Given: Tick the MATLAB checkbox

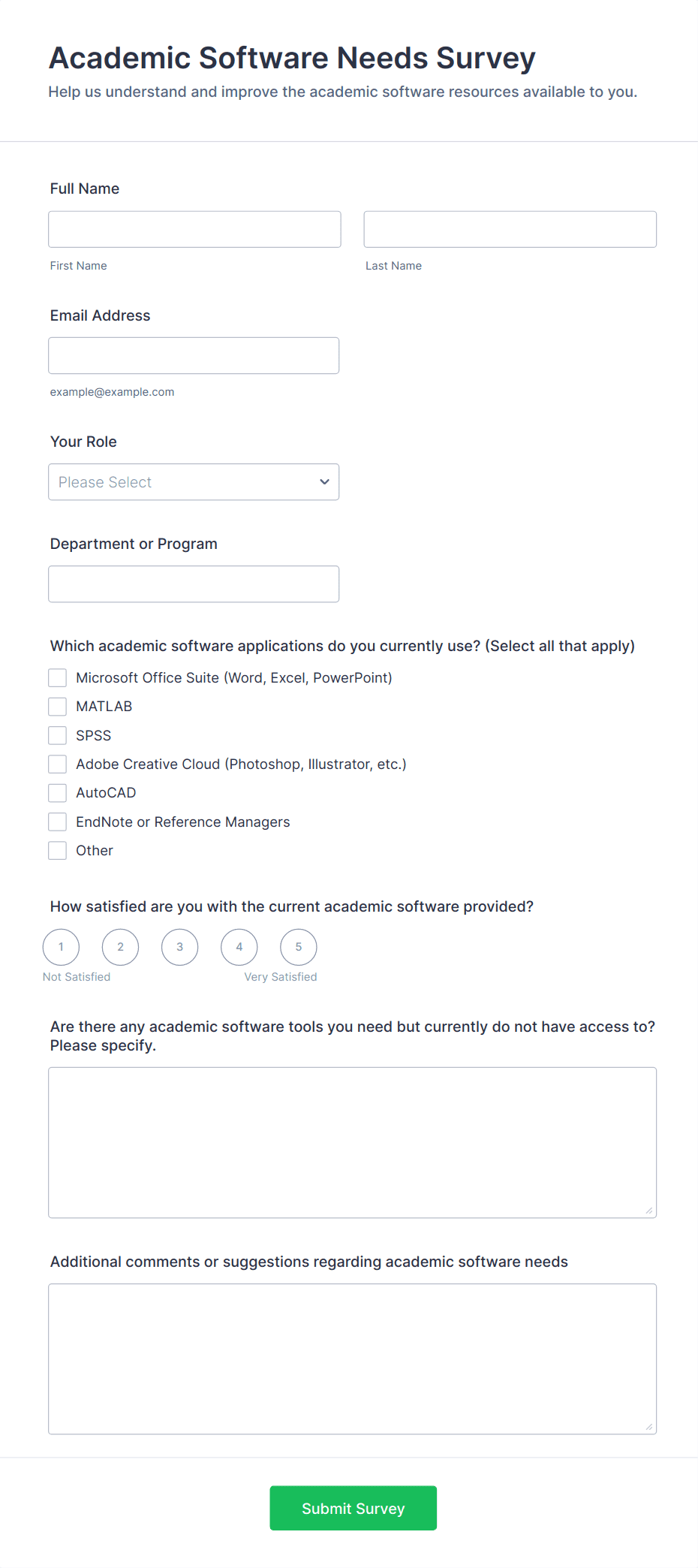Looking at the screenshot, I should tap(58, 707).
